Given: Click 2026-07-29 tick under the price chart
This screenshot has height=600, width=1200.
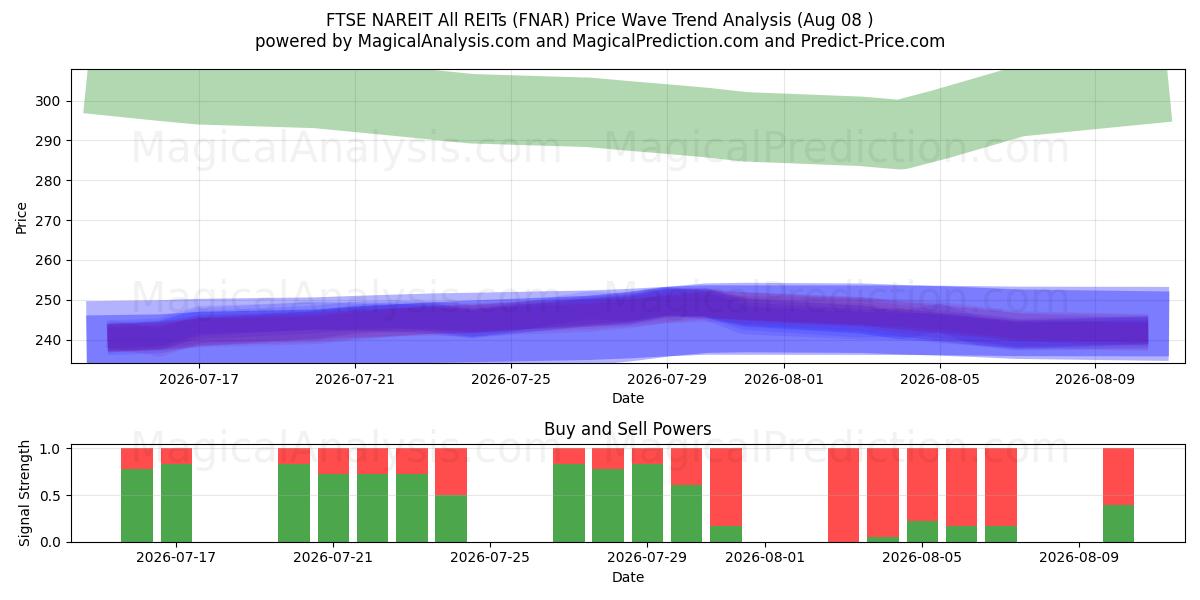Looking at the screenshot, I should [667, 379].
